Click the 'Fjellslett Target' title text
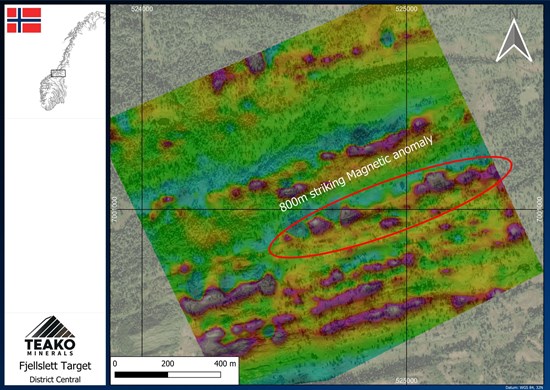The width and height of the screenshot is (550, 390). point(55,366)
